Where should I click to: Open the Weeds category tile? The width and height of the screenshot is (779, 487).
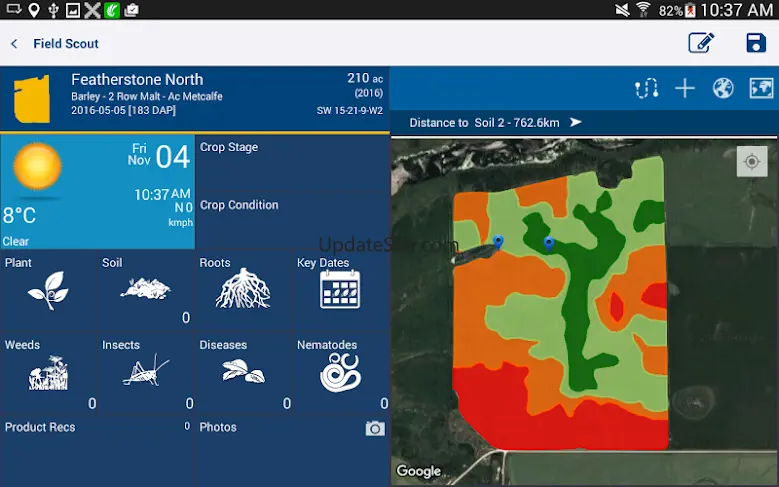[49, 373]
